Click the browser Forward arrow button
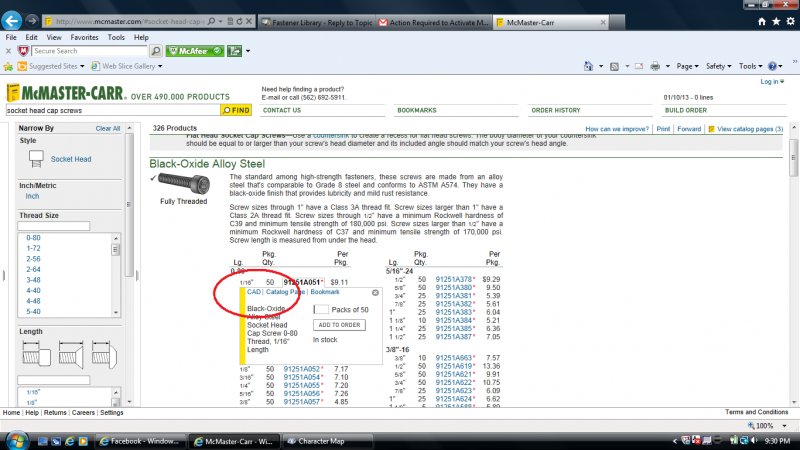 (x=32, y=21)
